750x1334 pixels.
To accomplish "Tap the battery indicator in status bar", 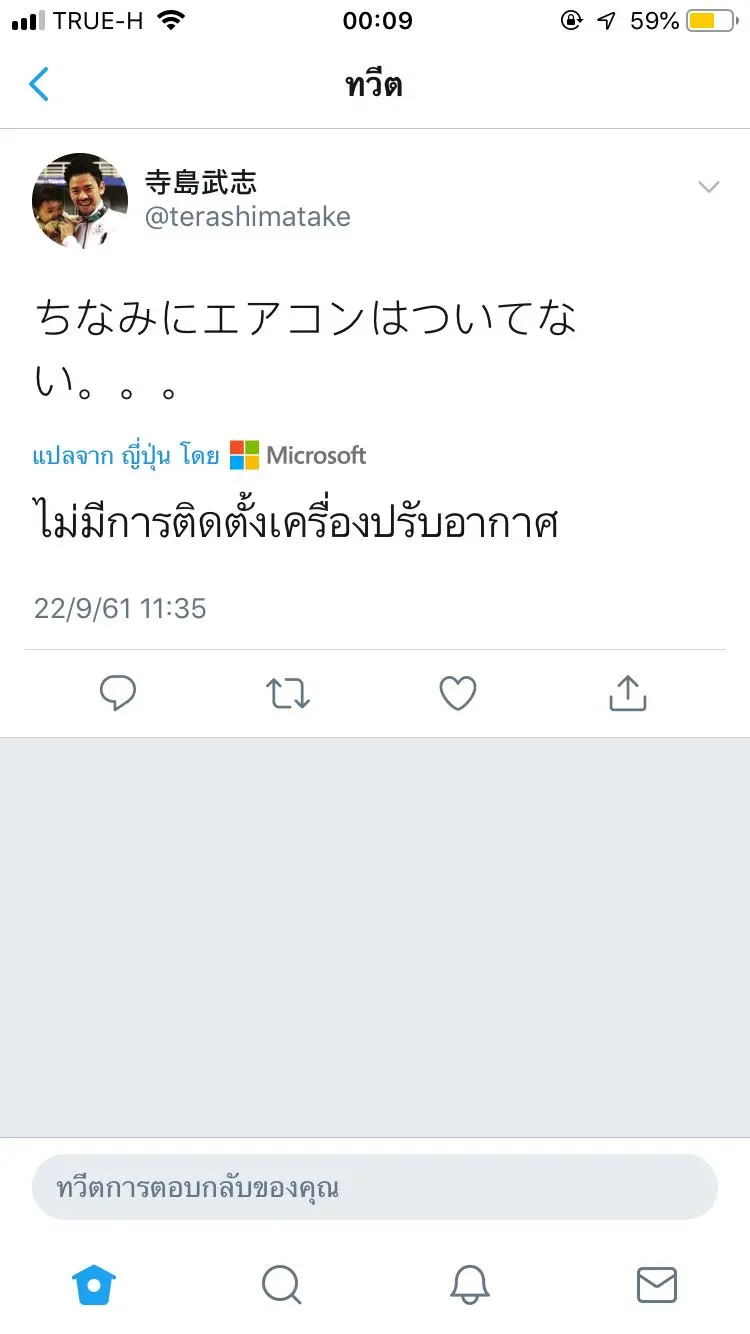I will click(x=711, y=21).
